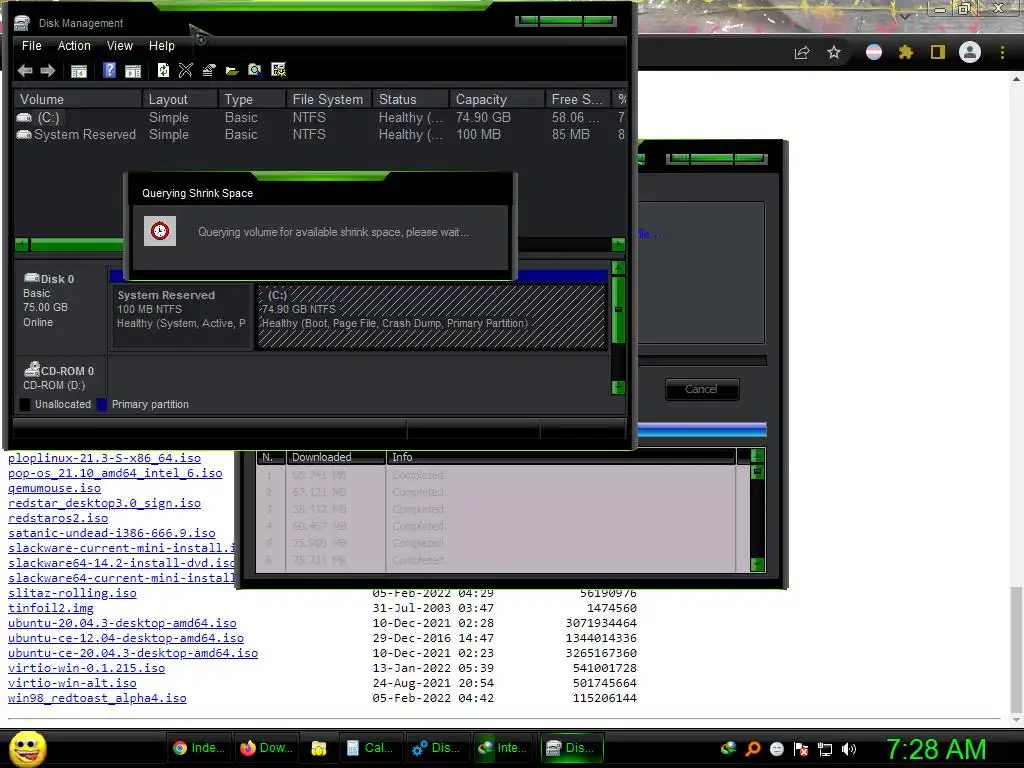Bookmark the page with the star icon
This screenshot has width=1024, height=768.
click(x=834, y=52)
